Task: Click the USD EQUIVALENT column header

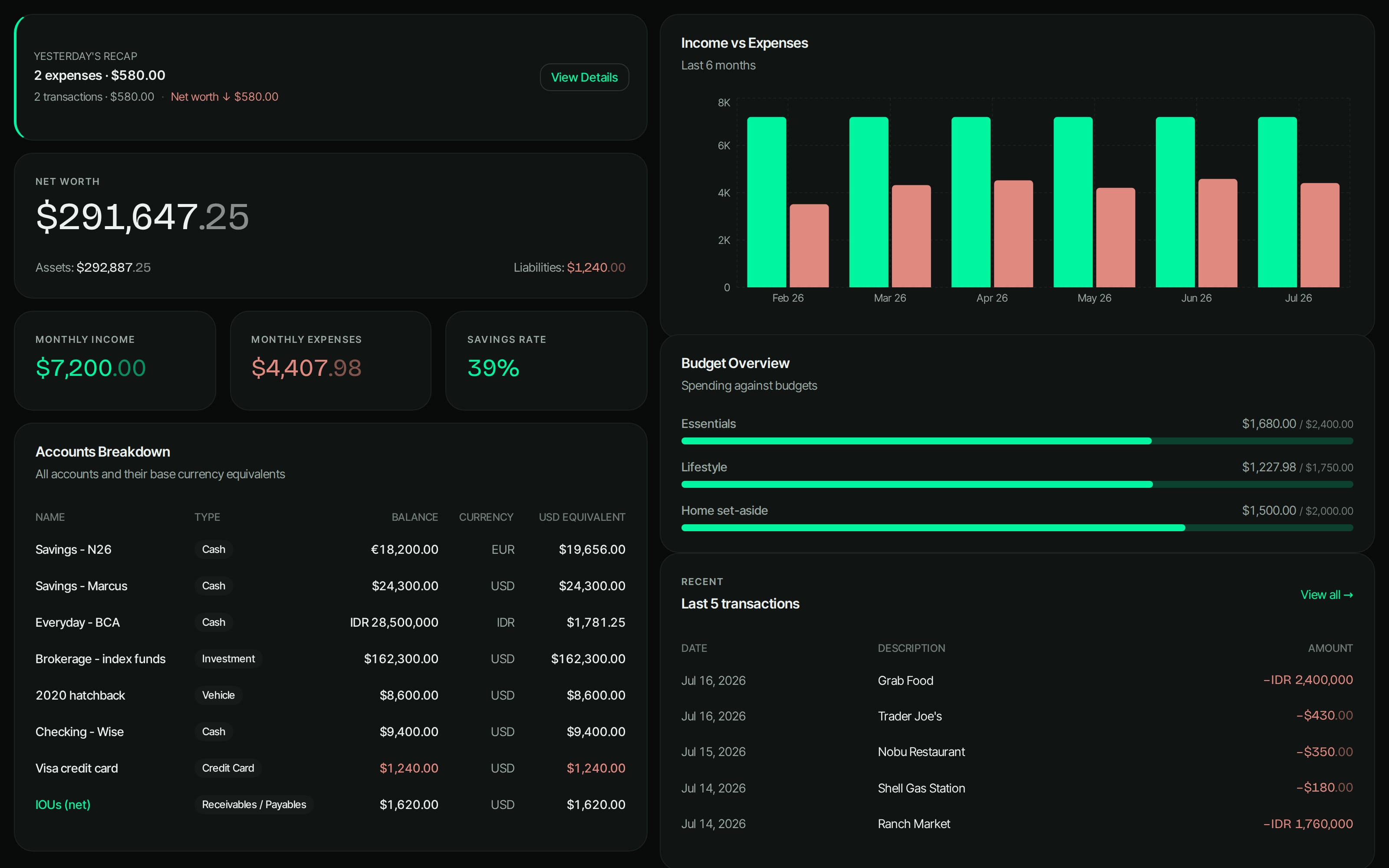Action: 582,517
